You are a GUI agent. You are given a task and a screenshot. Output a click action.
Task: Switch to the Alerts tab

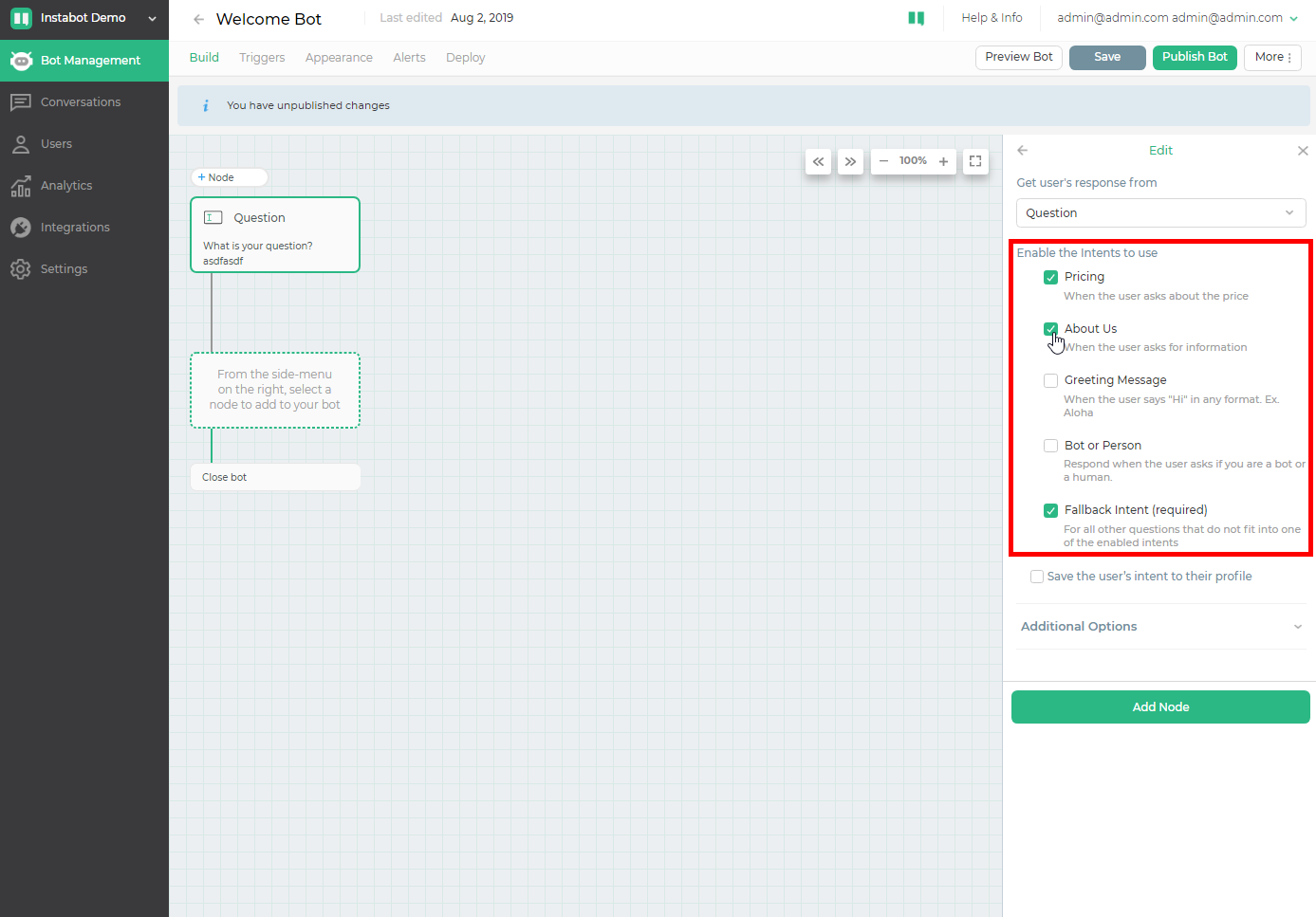coord(409,58)
